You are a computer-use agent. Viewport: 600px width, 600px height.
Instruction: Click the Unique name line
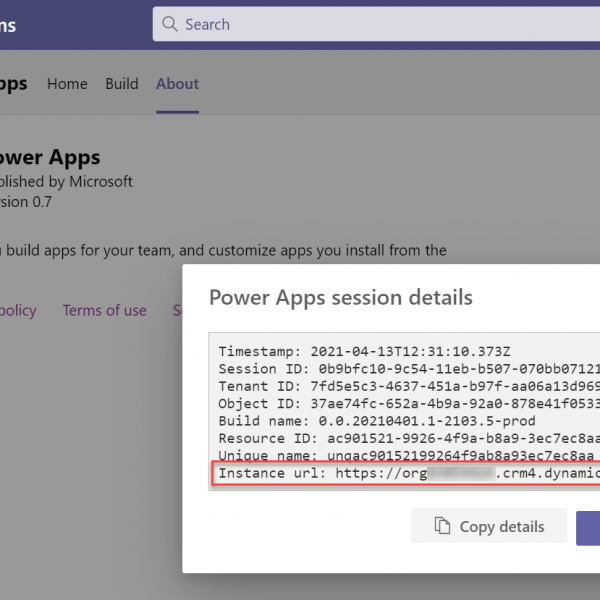click(406, 455)
